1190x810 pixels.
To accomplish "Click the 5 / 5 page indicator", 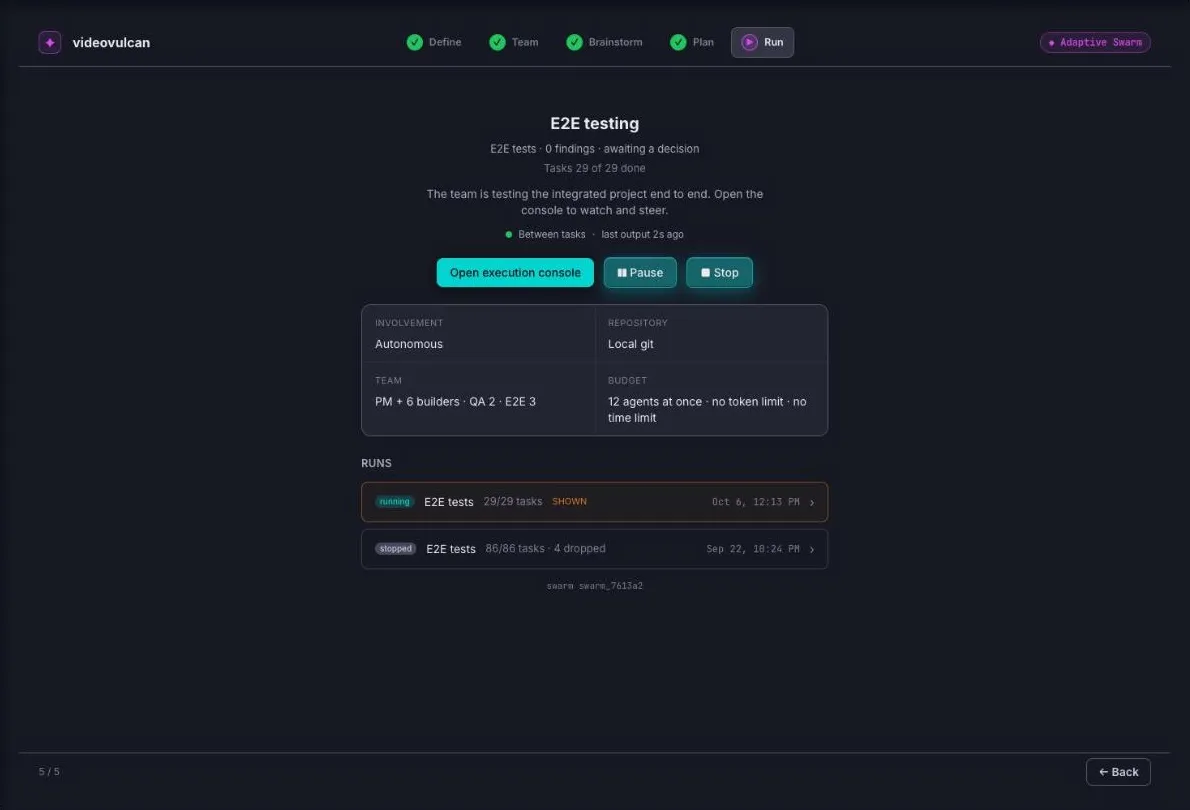I will click(x=49, y=771).
